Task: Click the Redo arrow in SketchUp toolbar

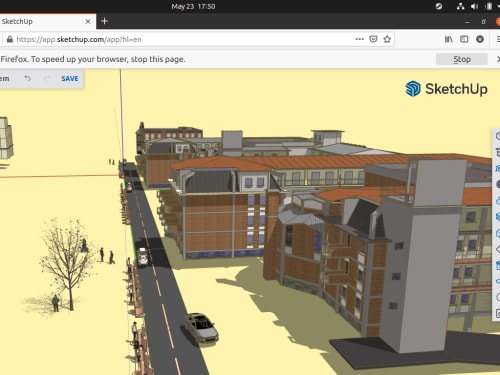Action: click(47, 79)
